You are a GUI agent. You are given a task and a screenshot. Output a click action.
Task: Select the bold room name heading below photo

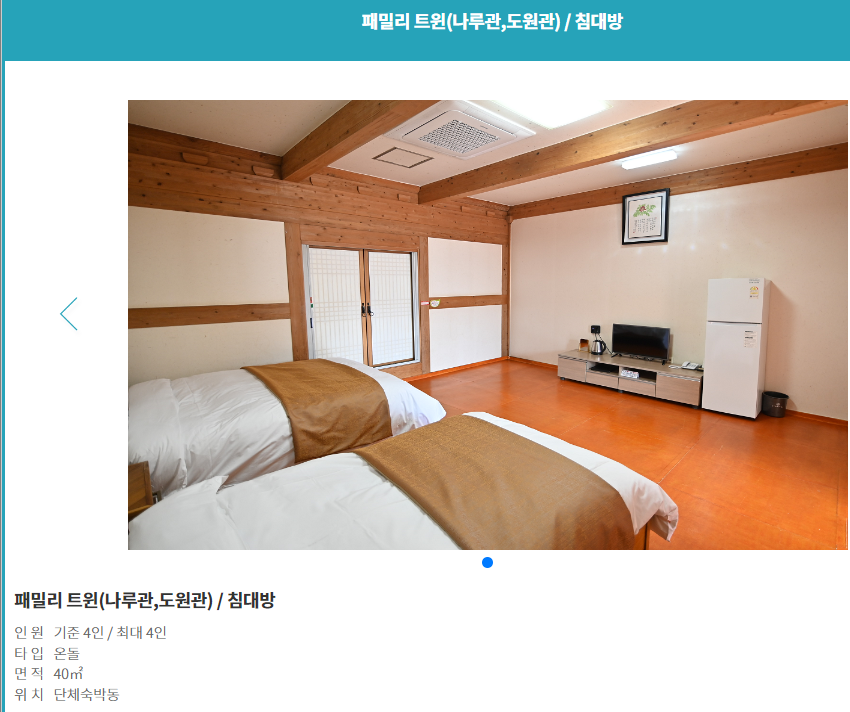click(x=145, y=600)
